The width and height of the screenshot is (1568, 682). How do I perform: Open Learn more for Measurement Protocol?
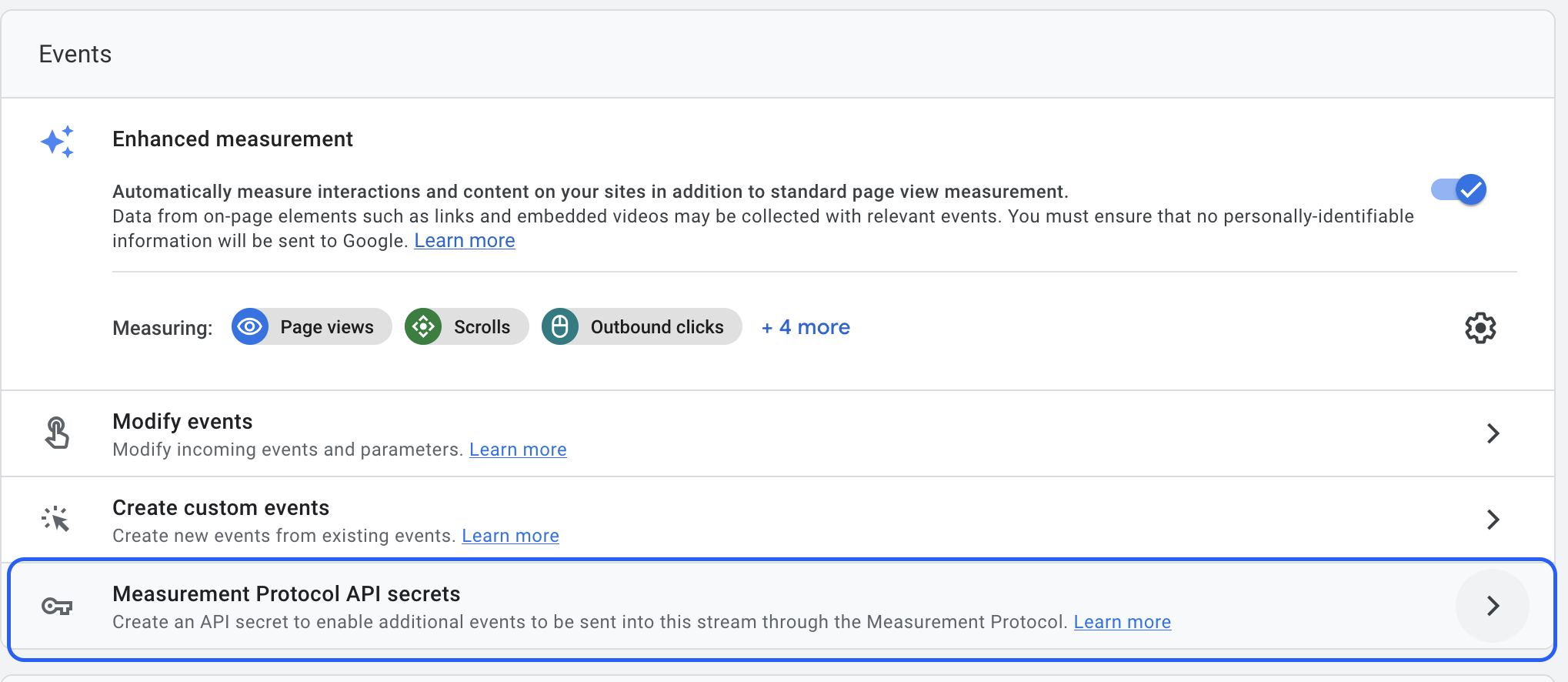tap(1122, 622)
